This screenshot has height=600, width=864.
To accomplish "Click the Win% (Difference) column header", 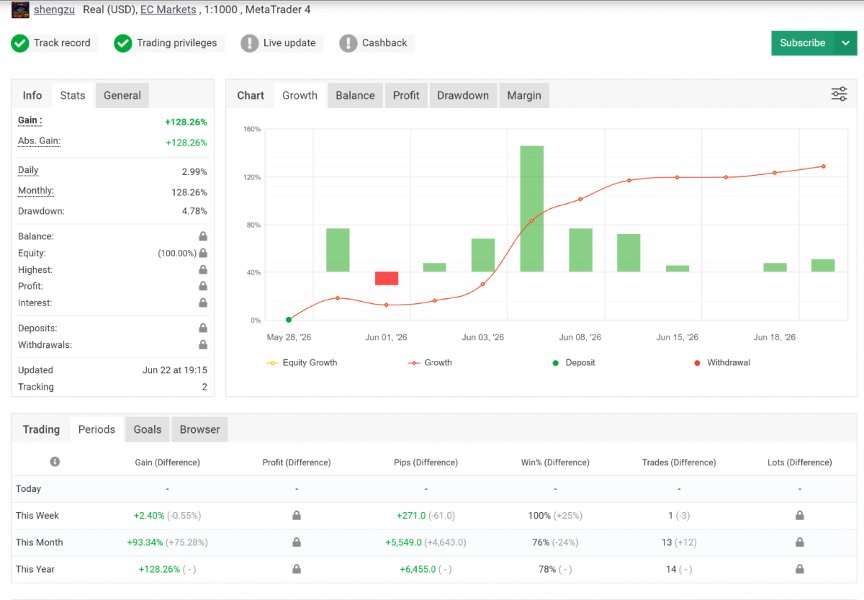I will (555, 462).
